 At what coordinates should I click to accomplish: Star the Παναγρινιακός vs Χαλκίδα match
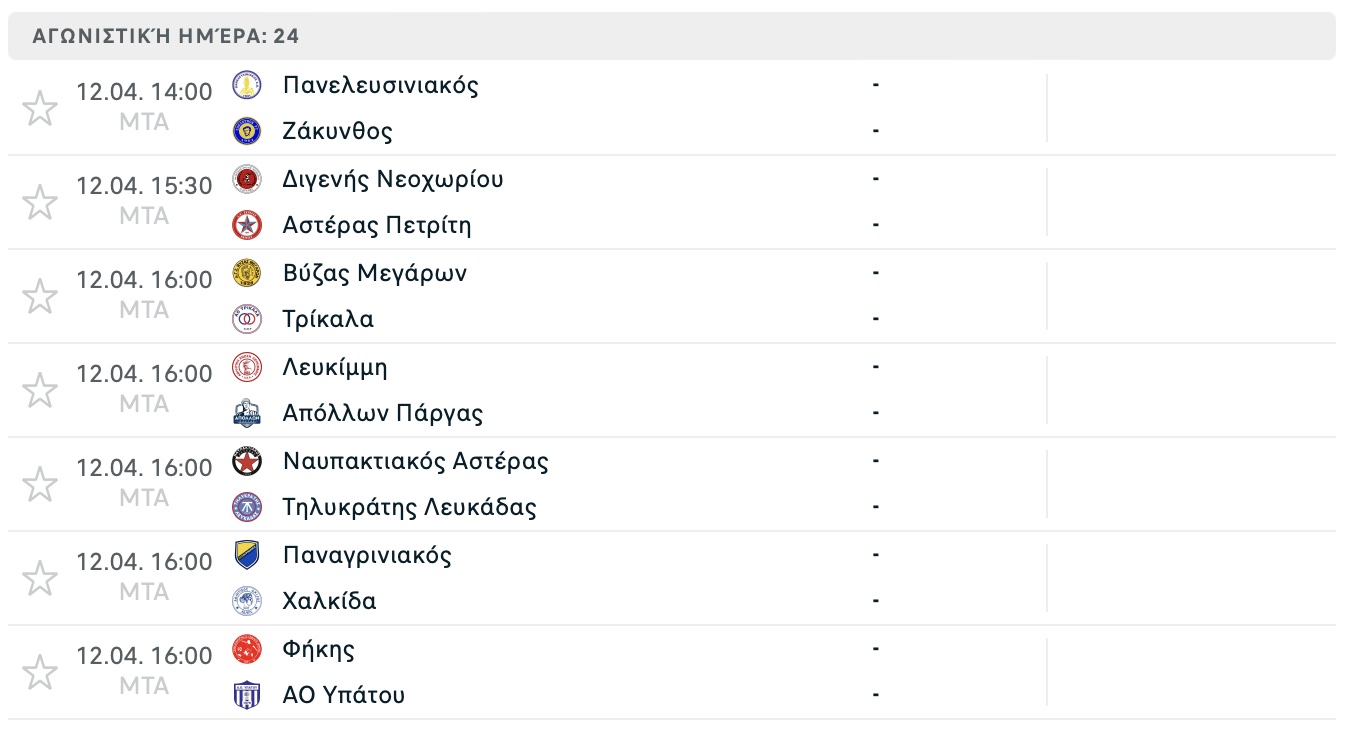coord(40,578)
